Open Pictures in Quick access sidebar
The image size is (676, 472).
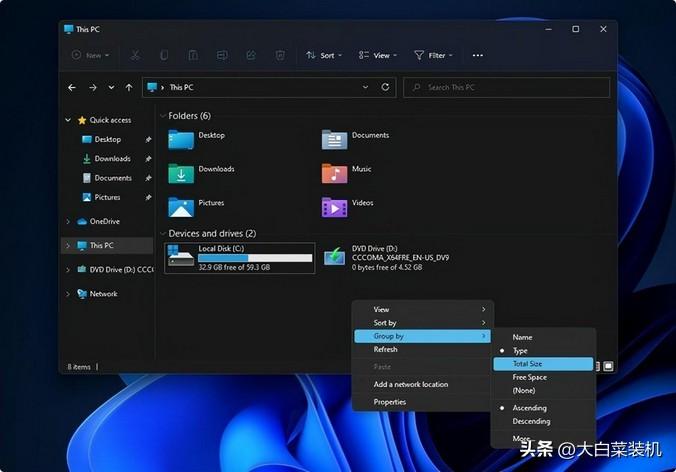tap(107, 197)
